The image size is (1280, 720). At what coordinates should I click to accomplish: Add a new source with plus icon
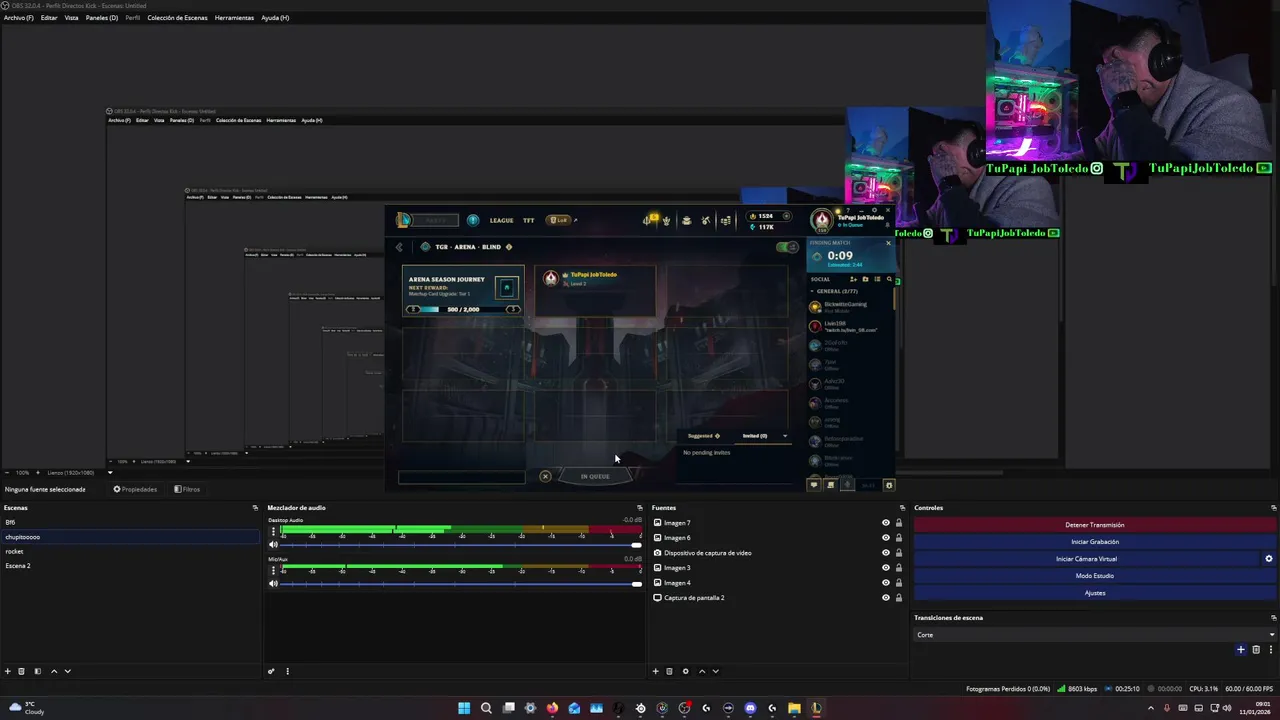tap(656, 671)
